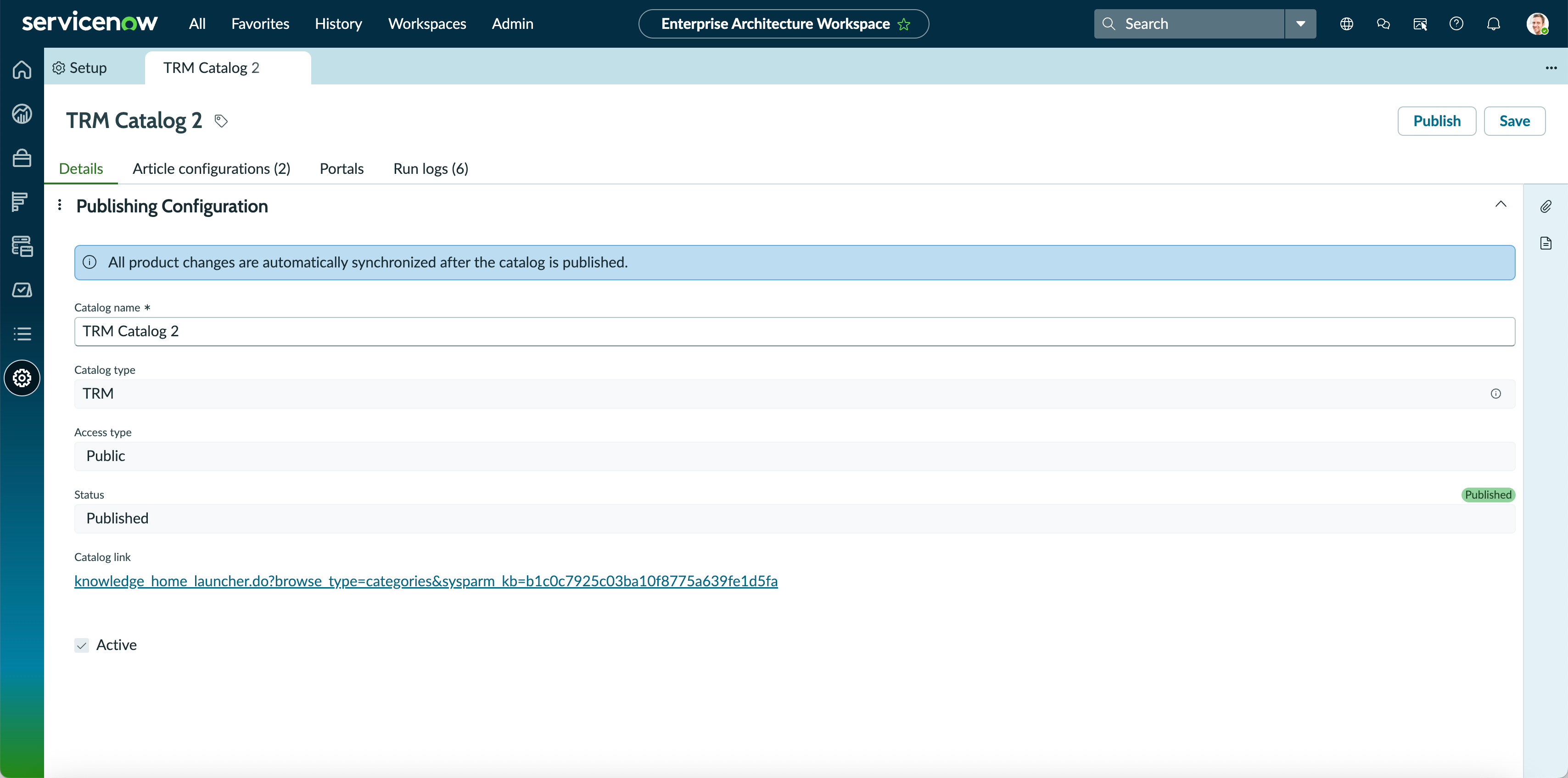
Task: Click the info icon in Catalog type field
Action: click(x=1495, y=394)
